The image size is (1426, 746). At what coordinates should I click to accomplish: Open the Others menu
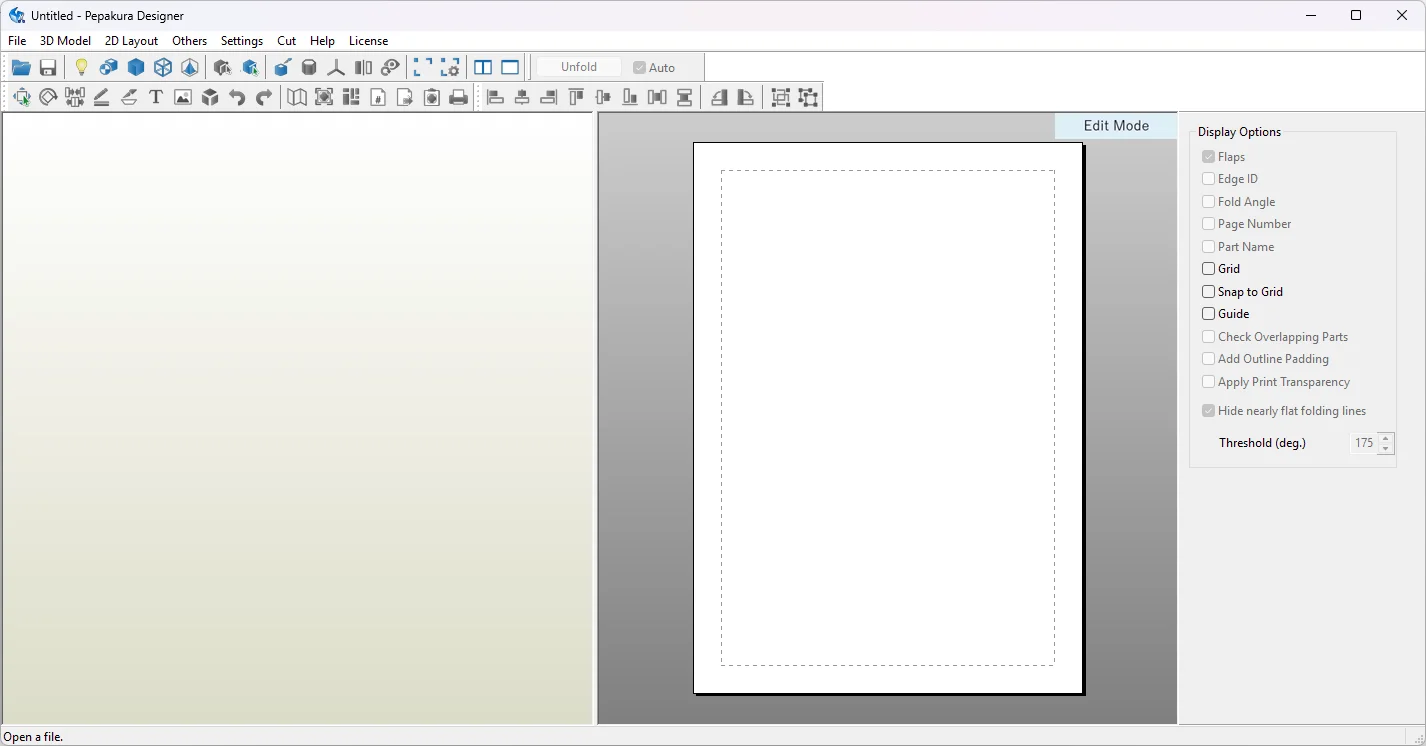click(x=189, y=41)
